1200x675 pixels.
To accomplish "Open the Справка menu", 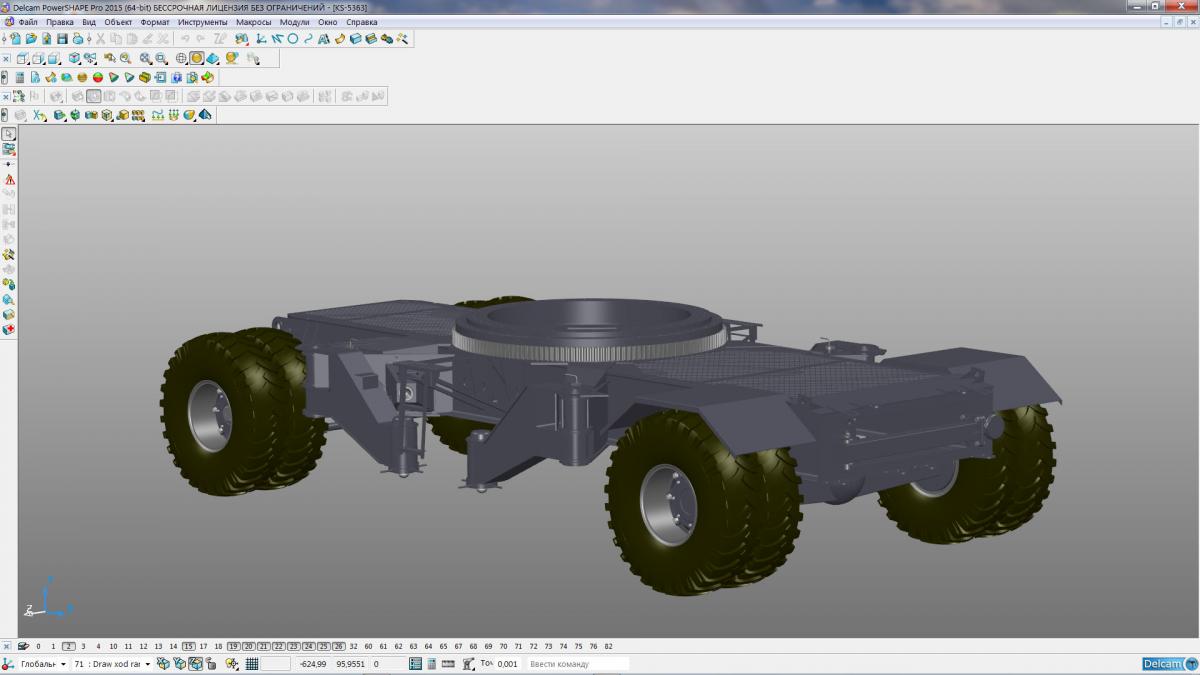I will [361, 22].
